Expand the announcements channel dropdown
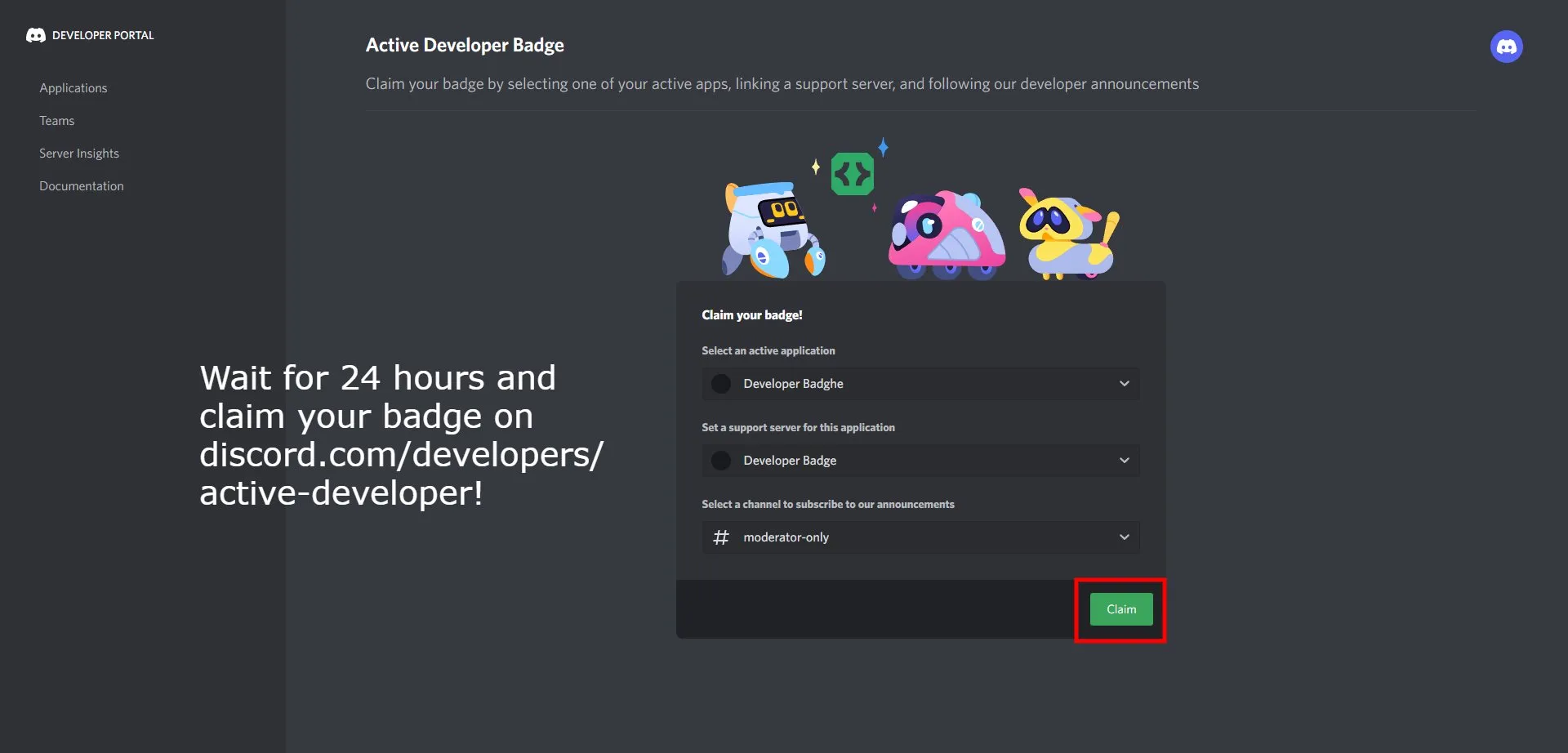1568x753 pixels. coord(920,537)
